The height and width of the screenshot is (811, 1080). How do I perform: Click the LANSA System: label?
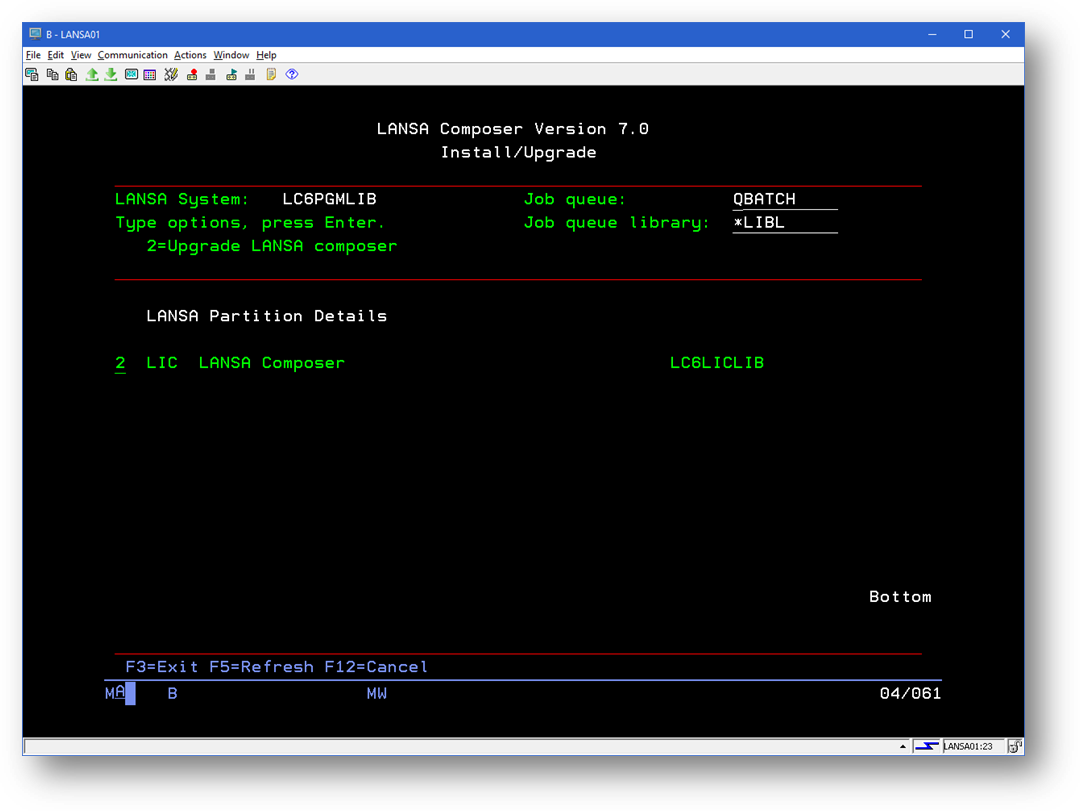[182, 199]
